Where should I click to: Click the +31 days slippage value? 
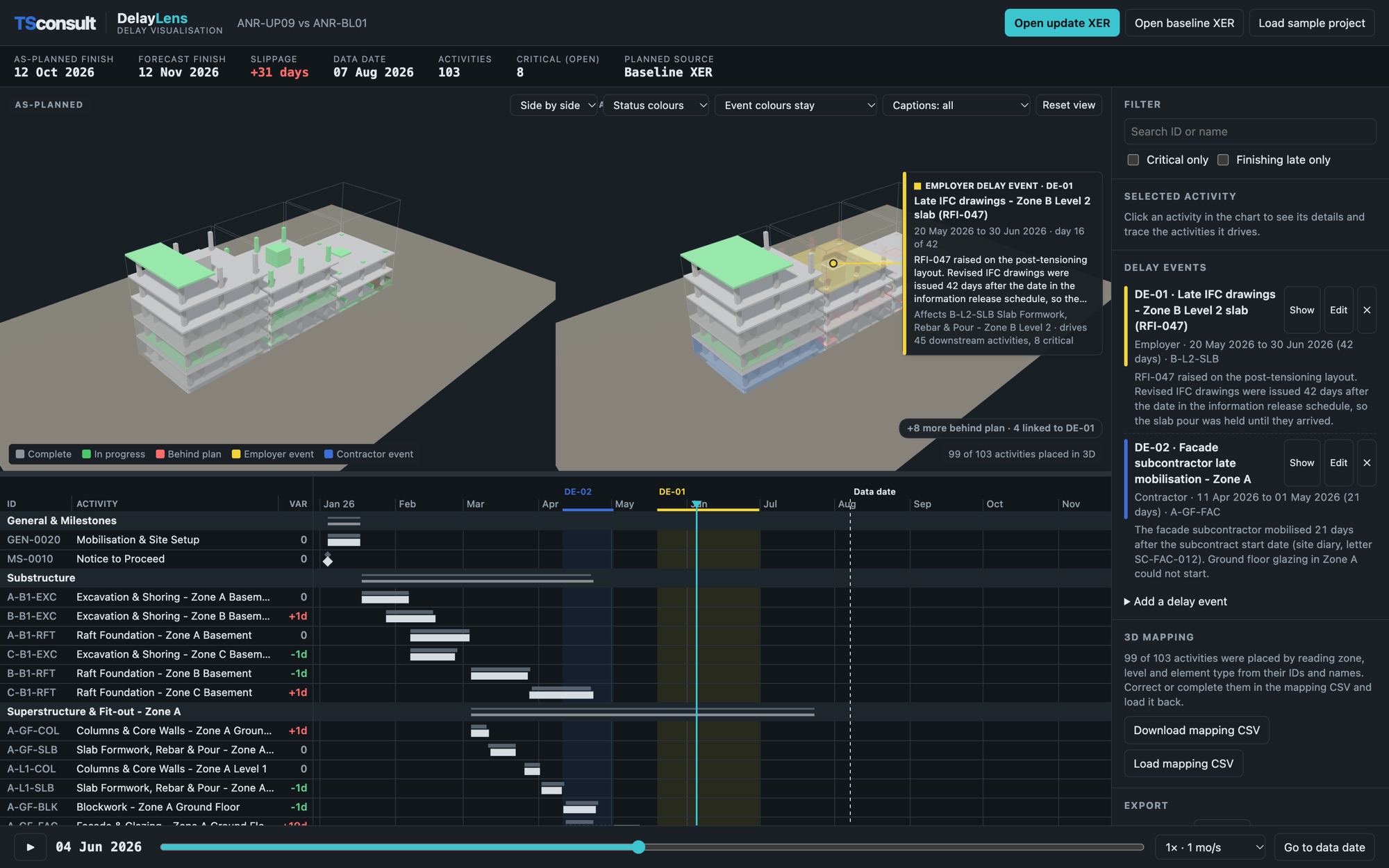(279, 72)
